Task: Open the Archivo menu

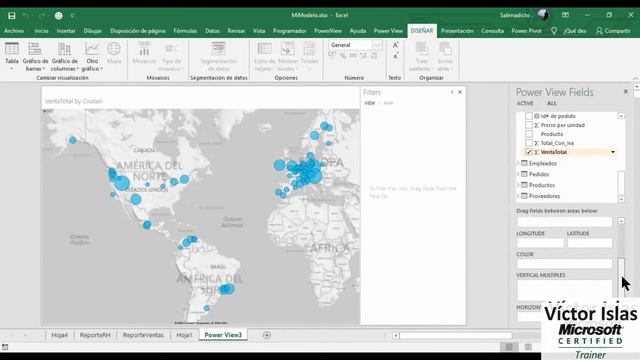Action: click(x=14, y=31)
